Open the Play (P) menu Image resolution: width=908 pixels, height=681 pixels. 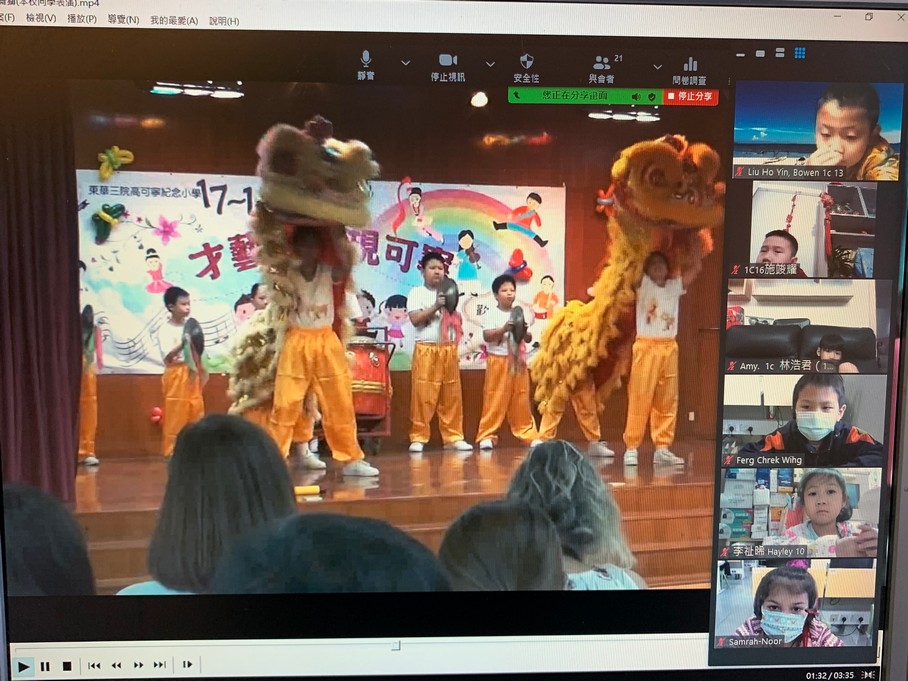[x=82, y=19]
